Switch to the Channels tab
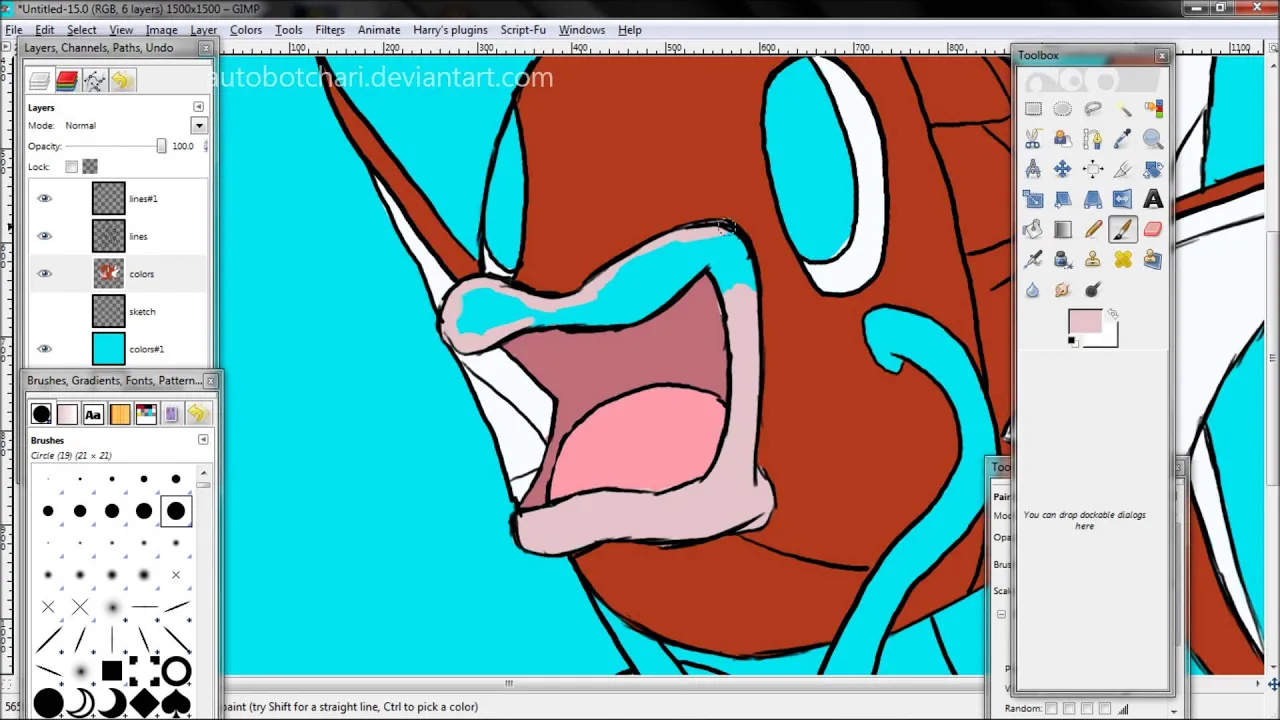 67,81
